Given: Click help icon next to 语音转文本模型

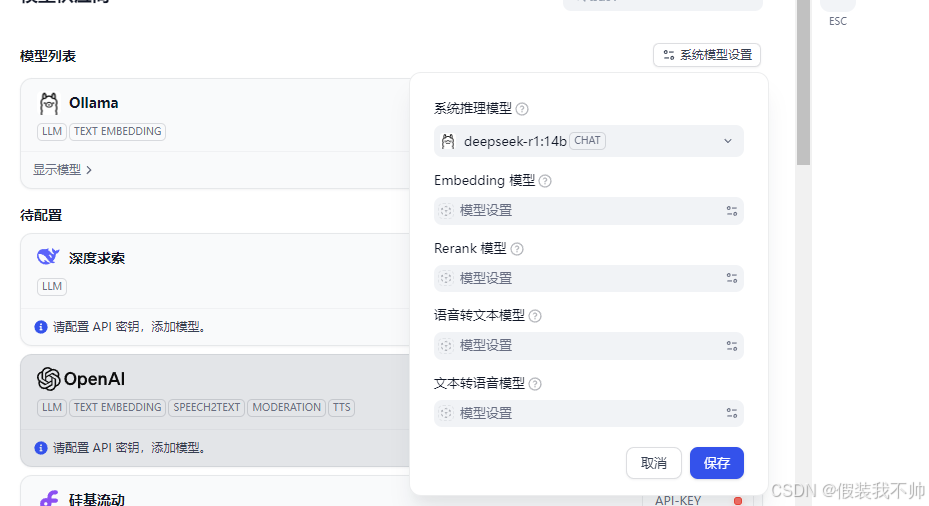Looking at the screenshot, I should [535, 316].
